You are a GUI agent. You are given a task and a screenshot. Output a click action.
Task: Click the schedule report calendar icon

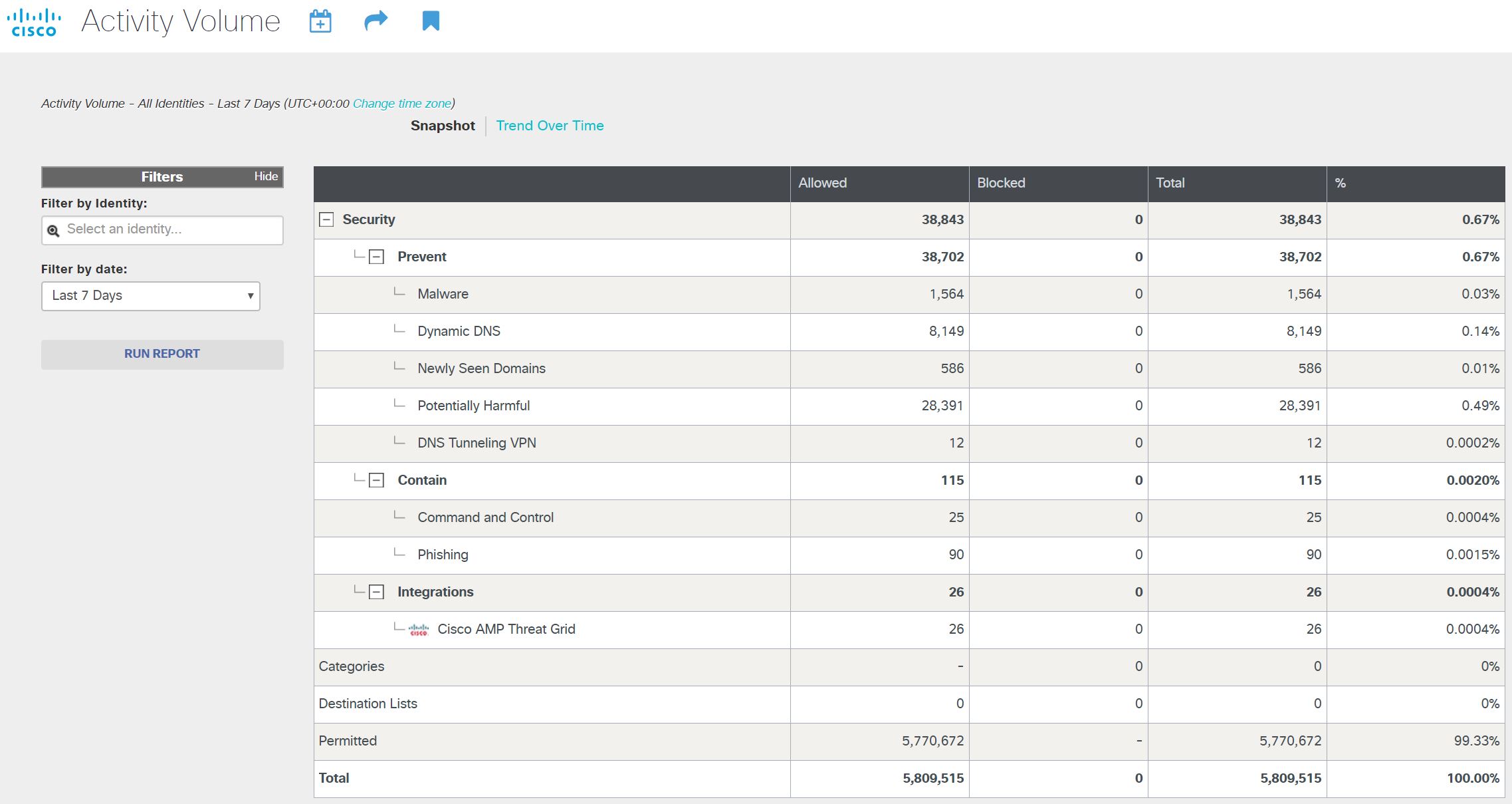coord(320,21)
